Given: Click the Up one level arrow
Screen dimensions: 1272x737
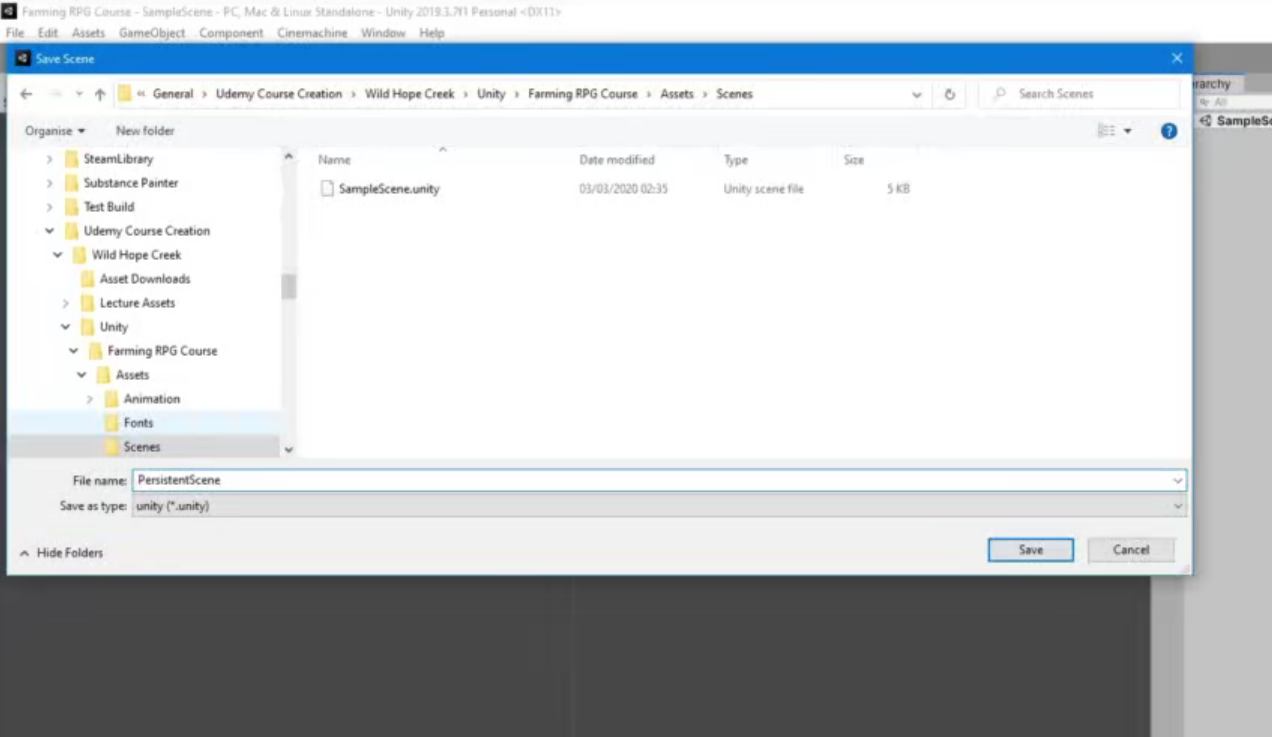Looking at the screenshot, I should 100,94.
